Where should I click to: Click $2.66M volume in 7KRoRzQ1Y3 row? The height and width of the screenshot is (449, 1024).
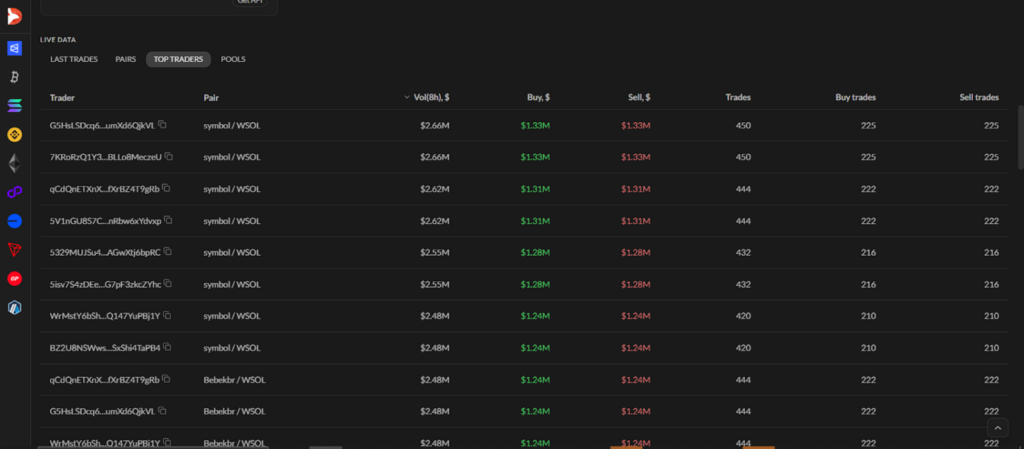click(x=435, y=157)
